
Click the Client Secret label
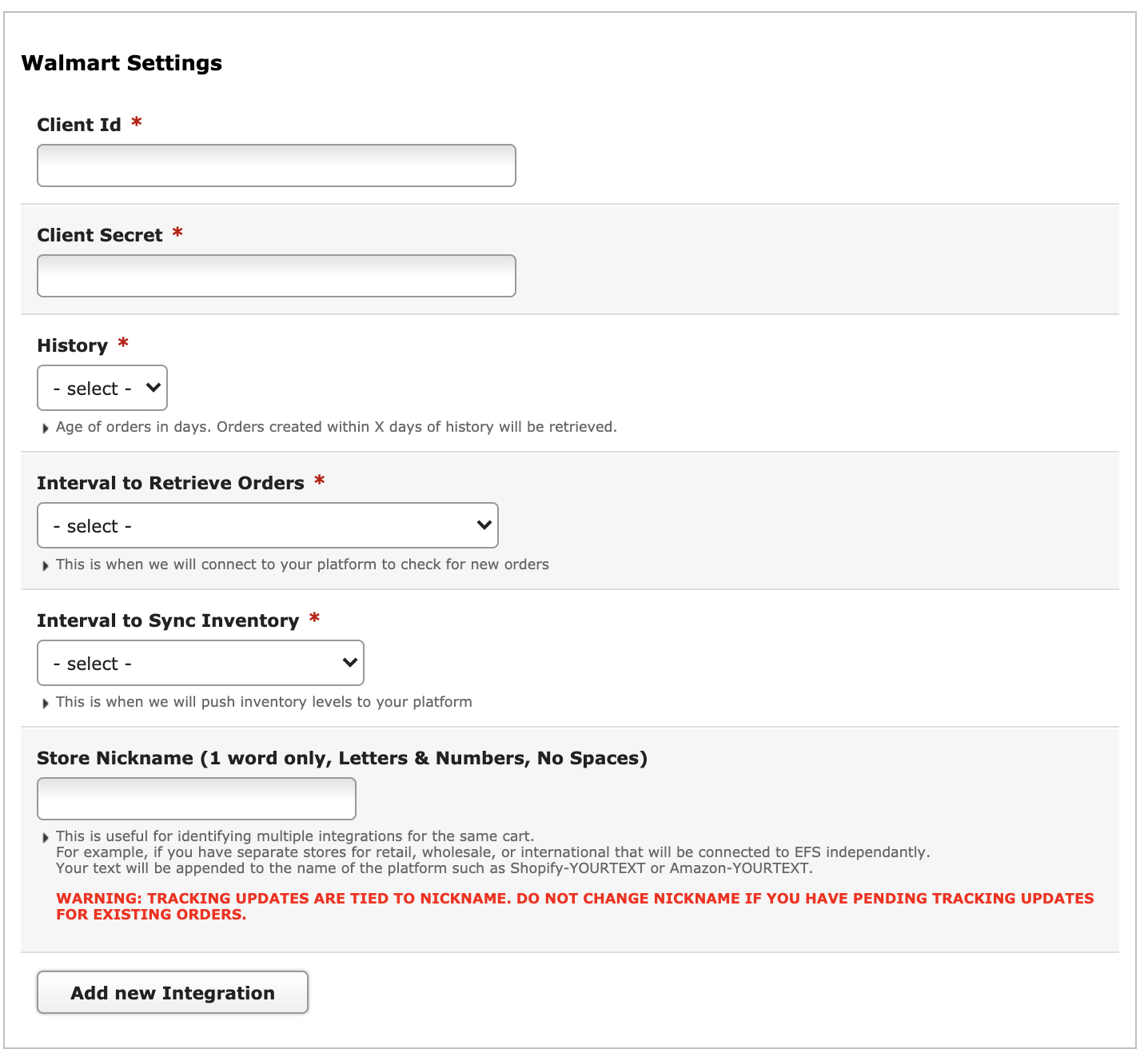click(x=100, y=235)
